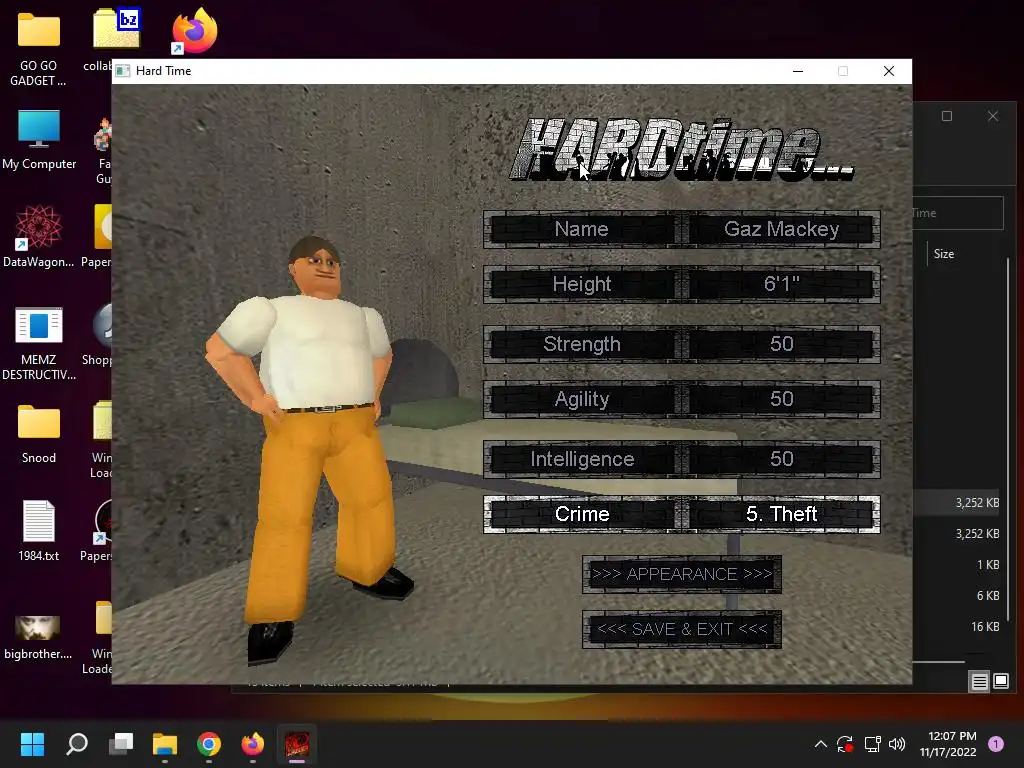This screenshot has width=1024, height=768.
Task: Adjust the 6'1" height value
Action: click(781, 284)
